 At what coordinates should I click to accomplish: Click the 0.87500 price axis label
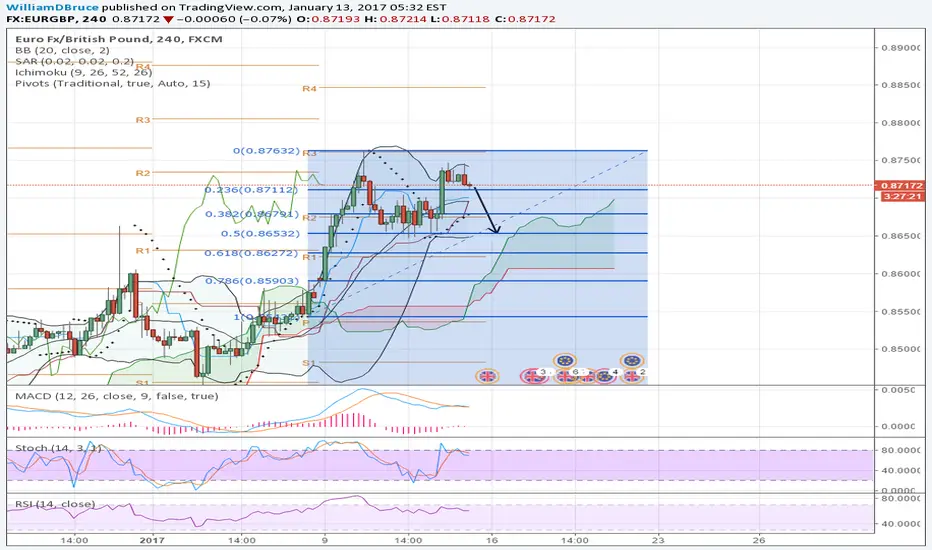pos(901,161)
